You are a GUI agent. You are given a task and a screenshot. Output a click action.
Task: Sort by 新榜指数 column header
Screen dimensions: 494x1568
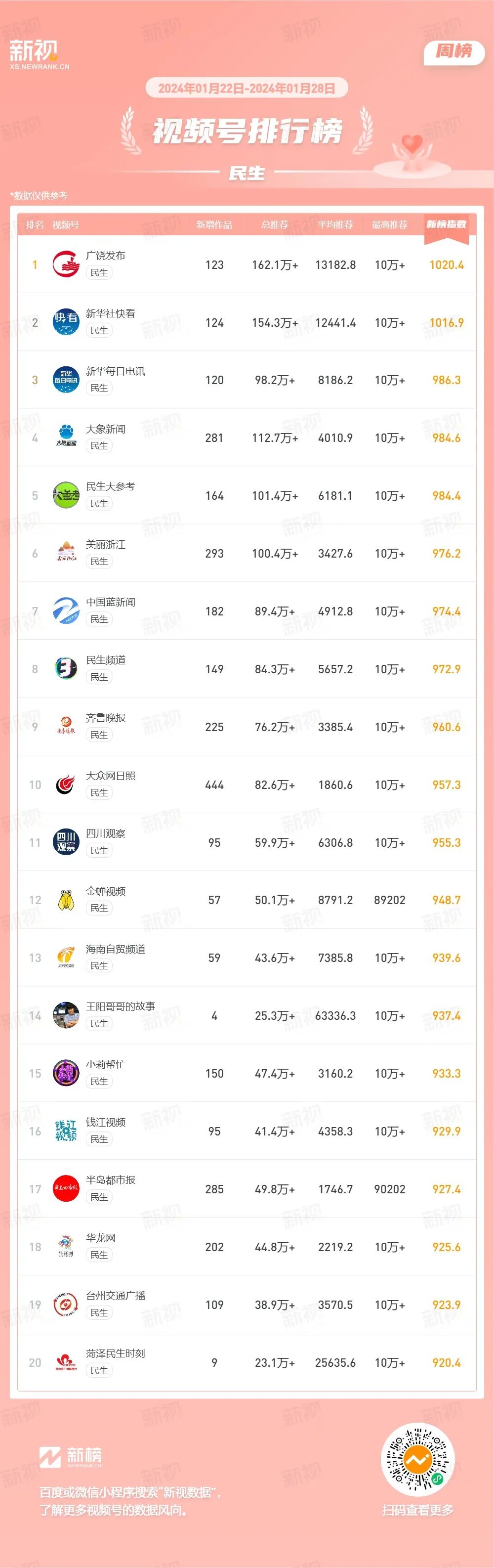446,224
